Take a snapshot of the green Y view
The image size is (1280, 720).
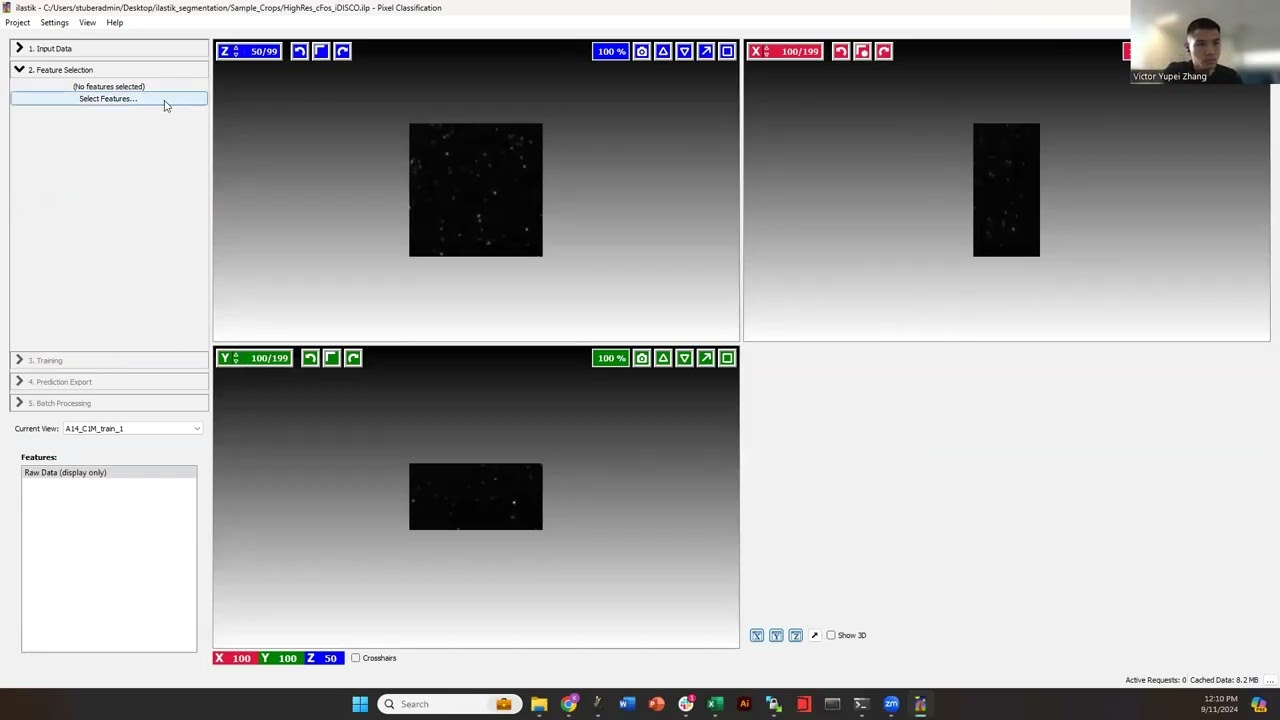[642, 358]
